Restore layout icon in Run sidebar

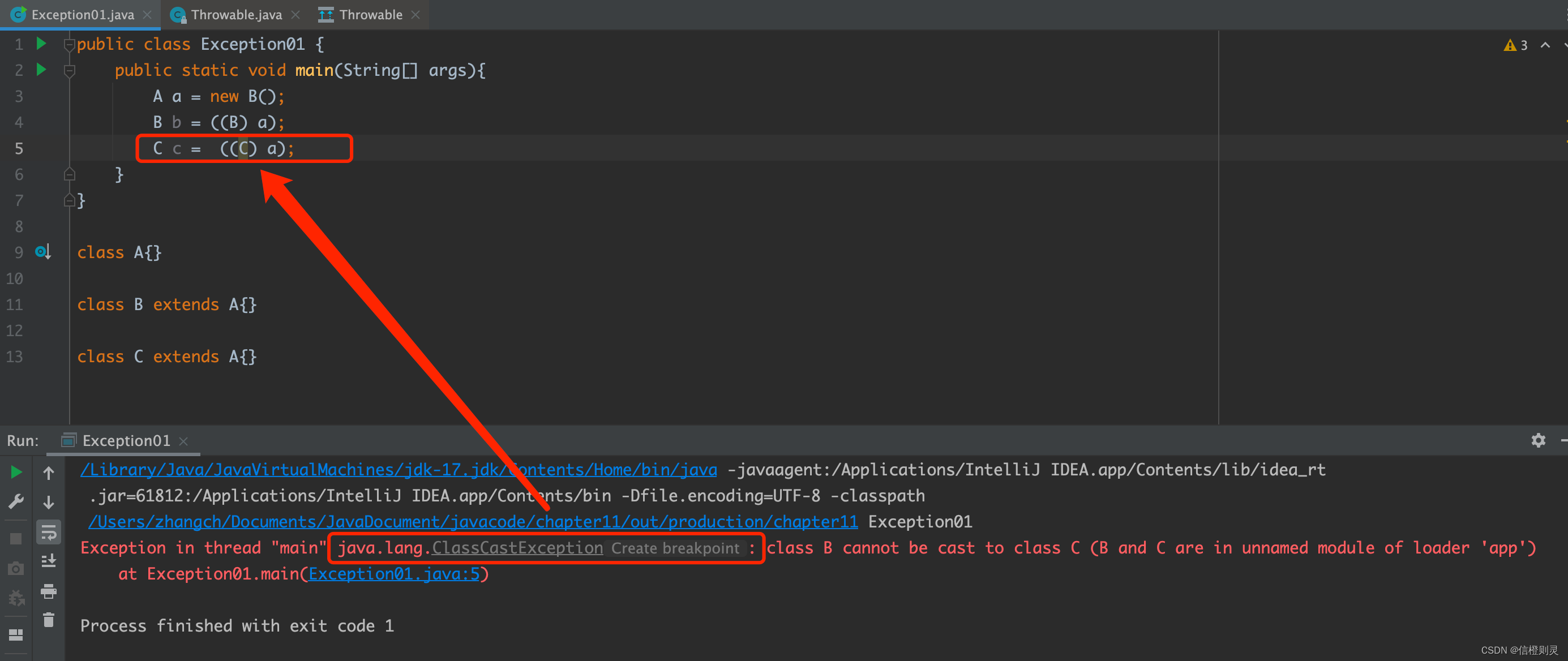click(x=16, y=635)
